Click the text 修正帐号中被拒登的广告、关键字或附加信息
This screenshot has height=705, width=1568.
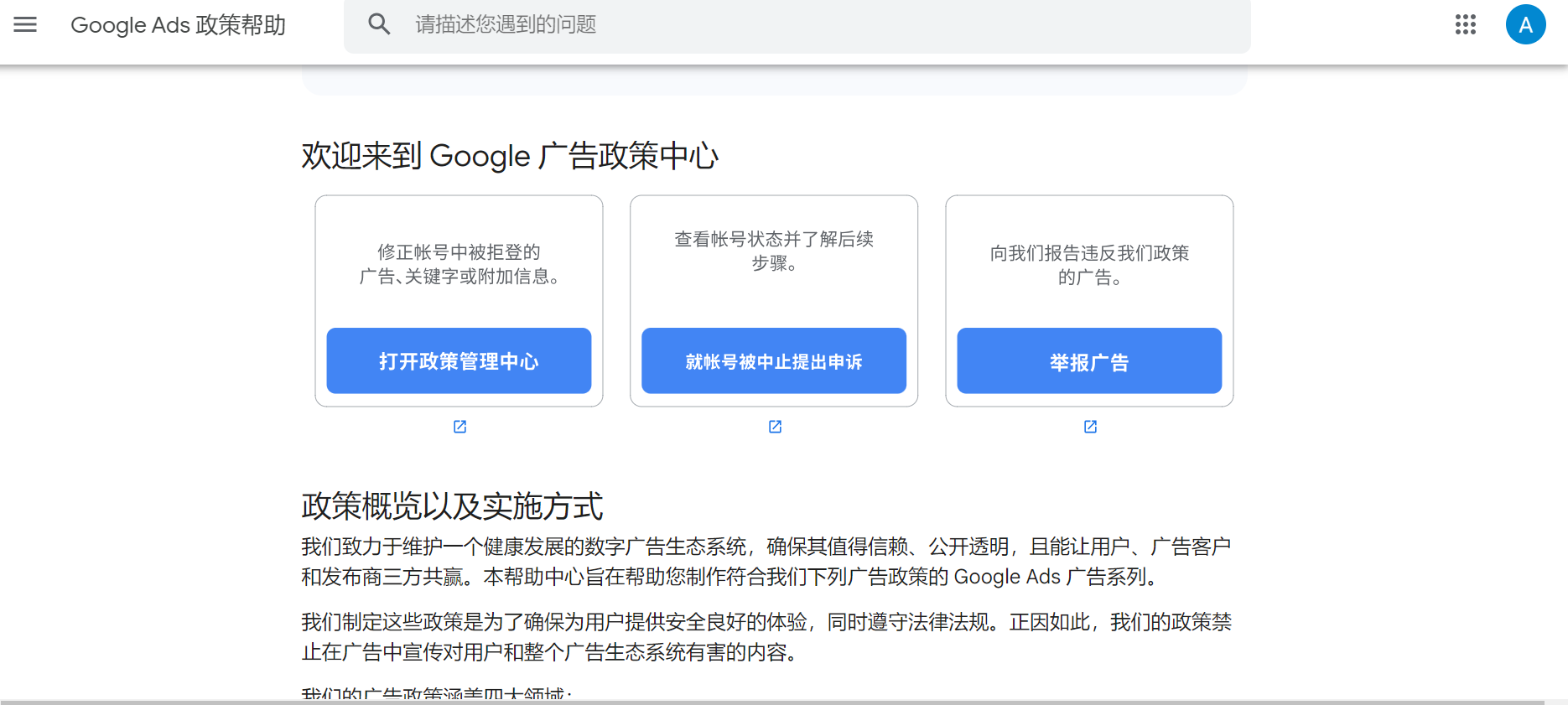(x=459, y=264)
